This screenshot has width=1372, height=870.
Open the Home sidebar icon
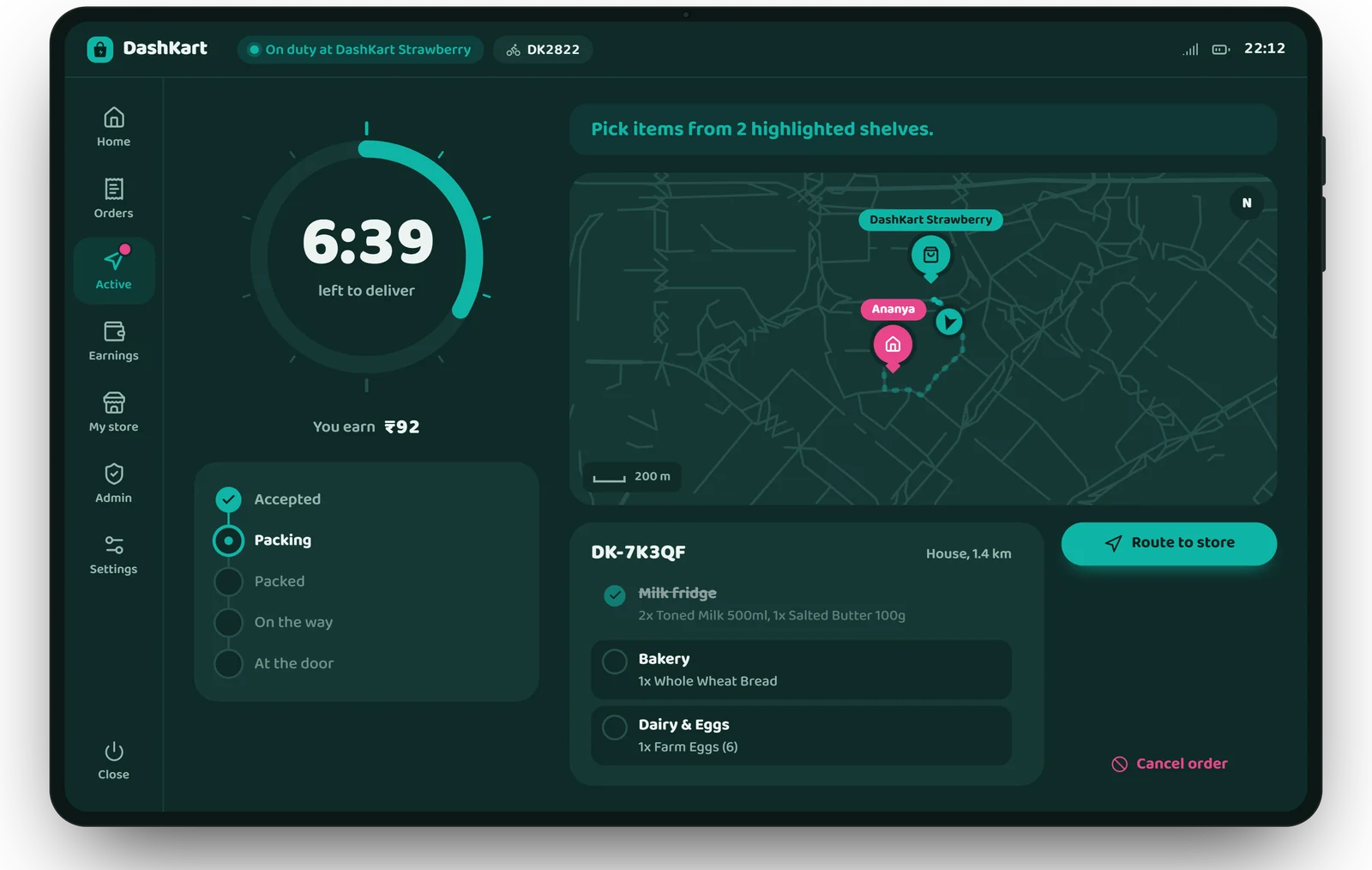pos(114,117)
